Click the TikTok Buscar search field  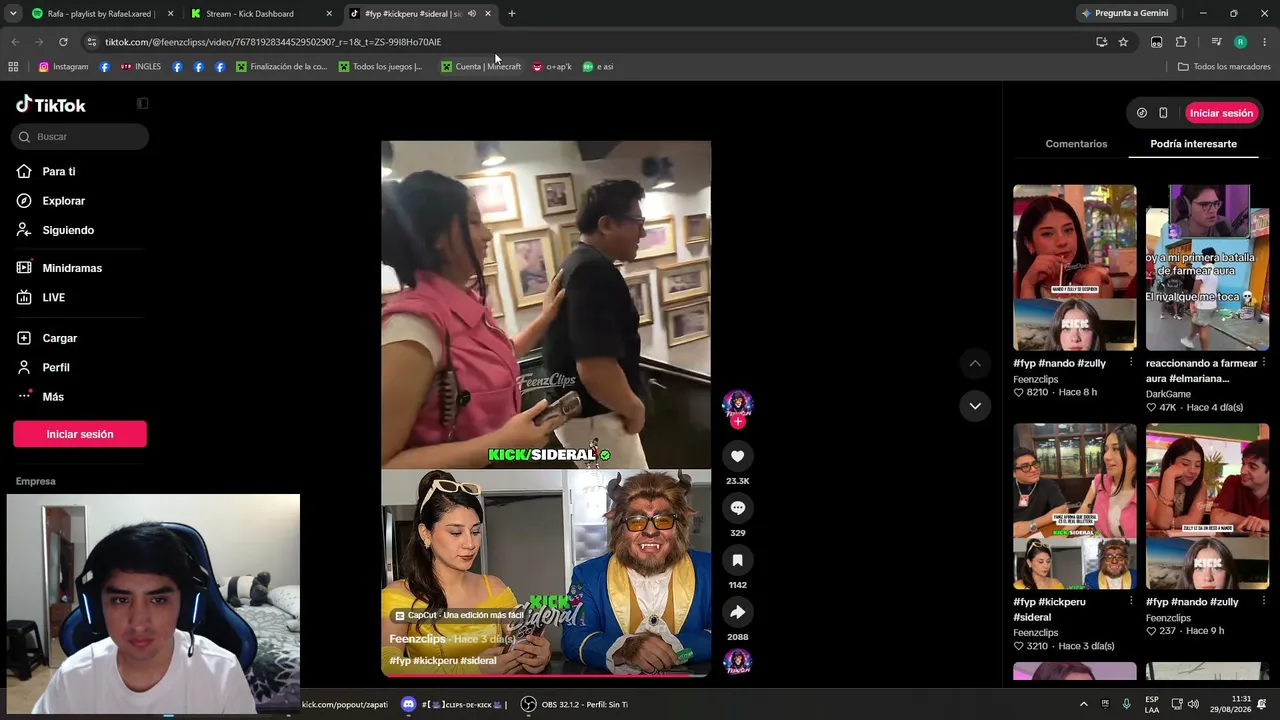pyautogui.click(x=80, y=137)
